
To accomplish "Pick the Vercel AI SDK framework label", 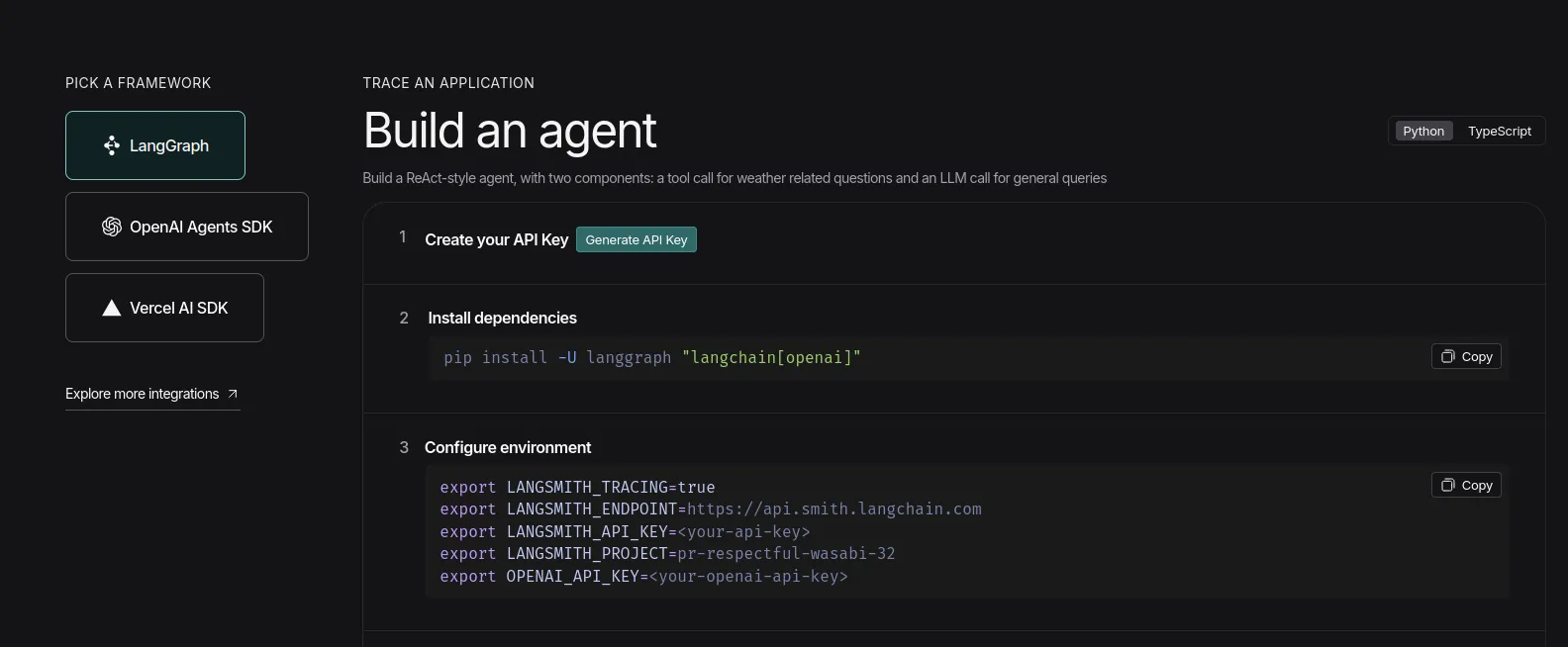I will [x=178, y=308].
